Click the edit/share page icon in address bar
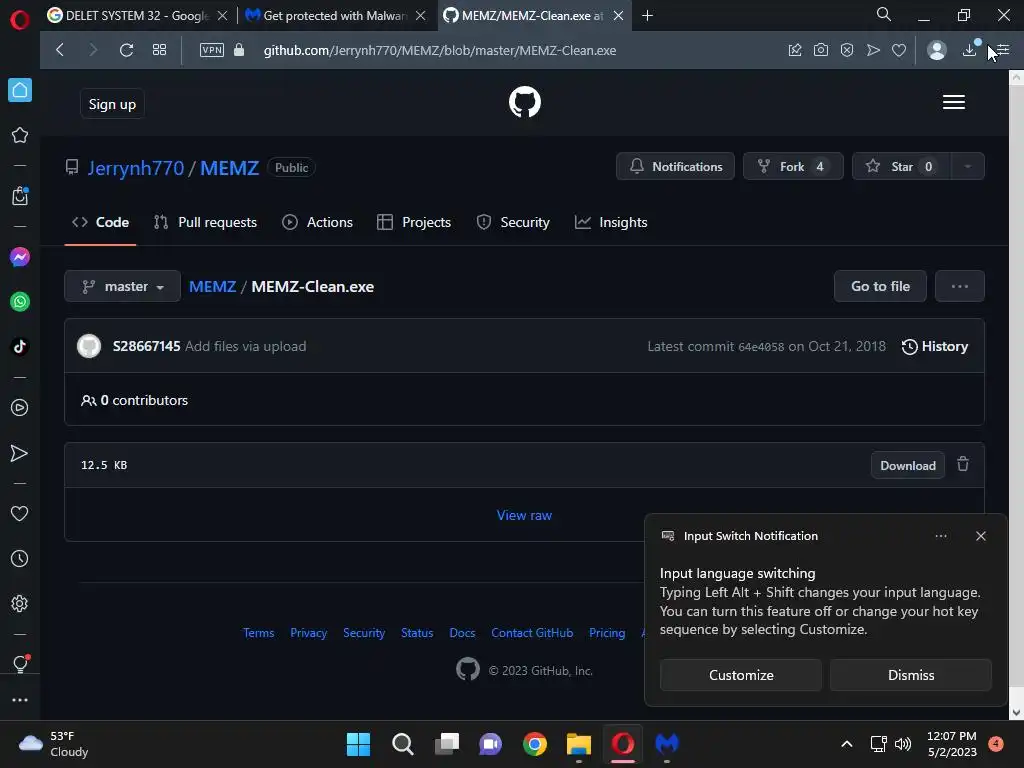The height and width of the screenshot is (768, 1024). [795, 50]
